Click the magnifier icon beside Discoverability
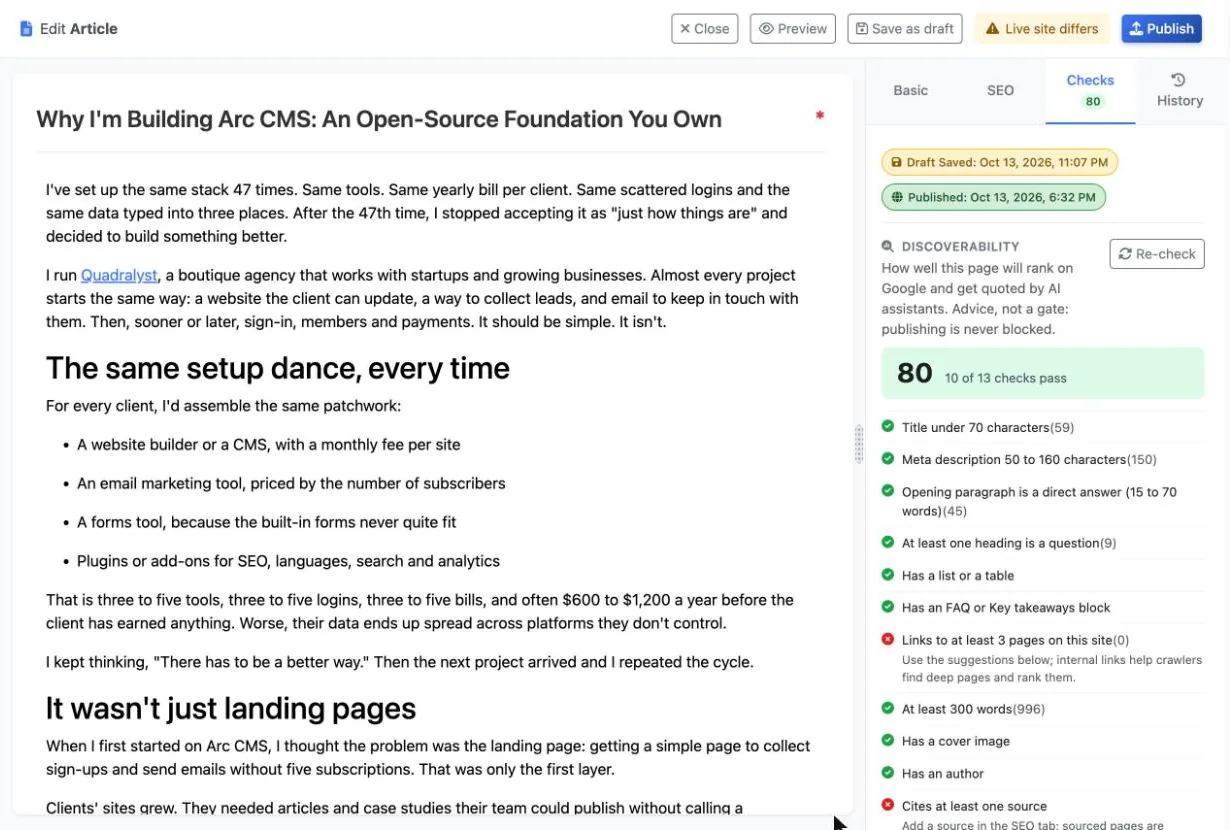 point(888,246)
